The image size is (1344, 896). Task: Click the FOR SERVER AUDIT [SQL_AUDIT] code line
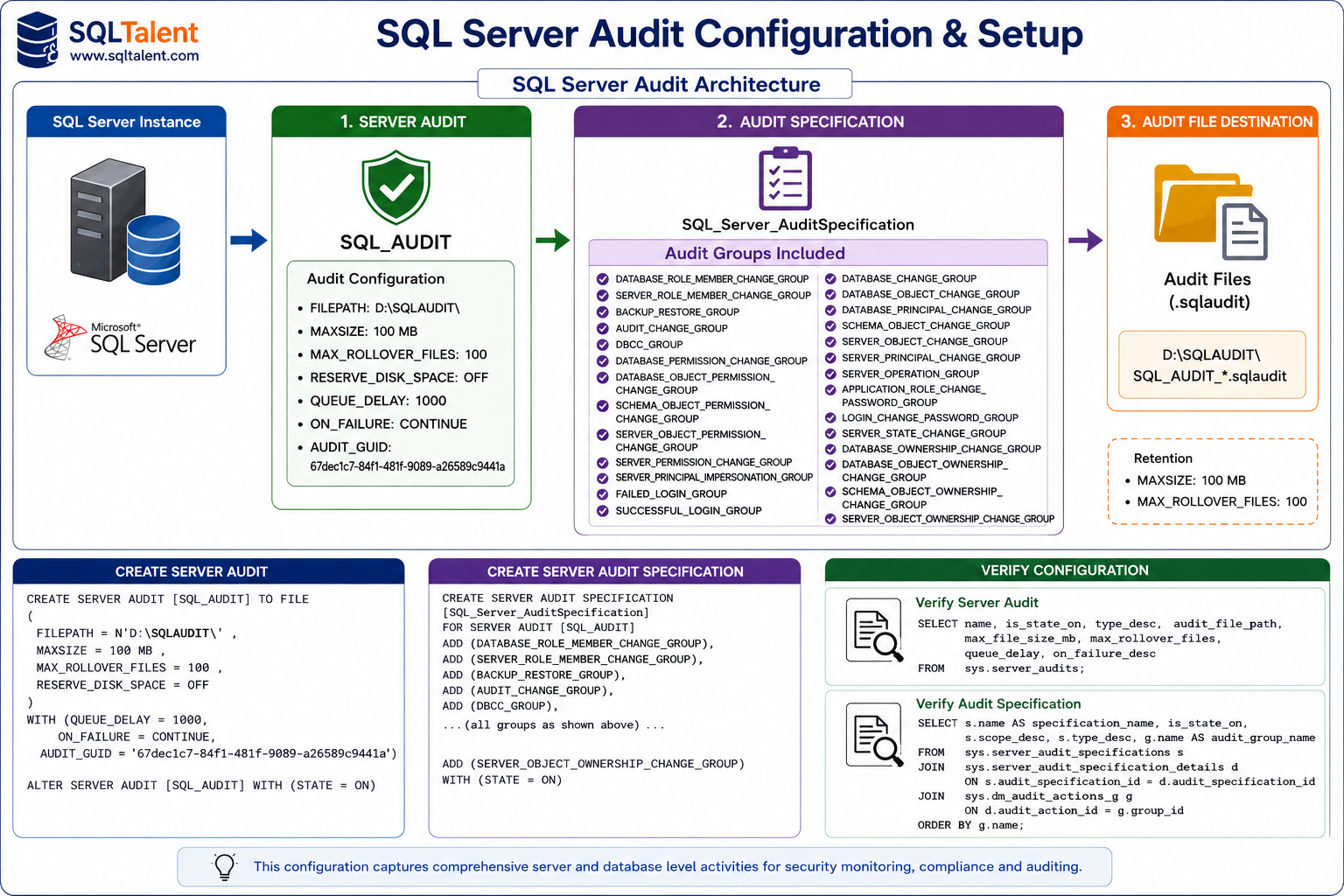click(x=538, y=627)
